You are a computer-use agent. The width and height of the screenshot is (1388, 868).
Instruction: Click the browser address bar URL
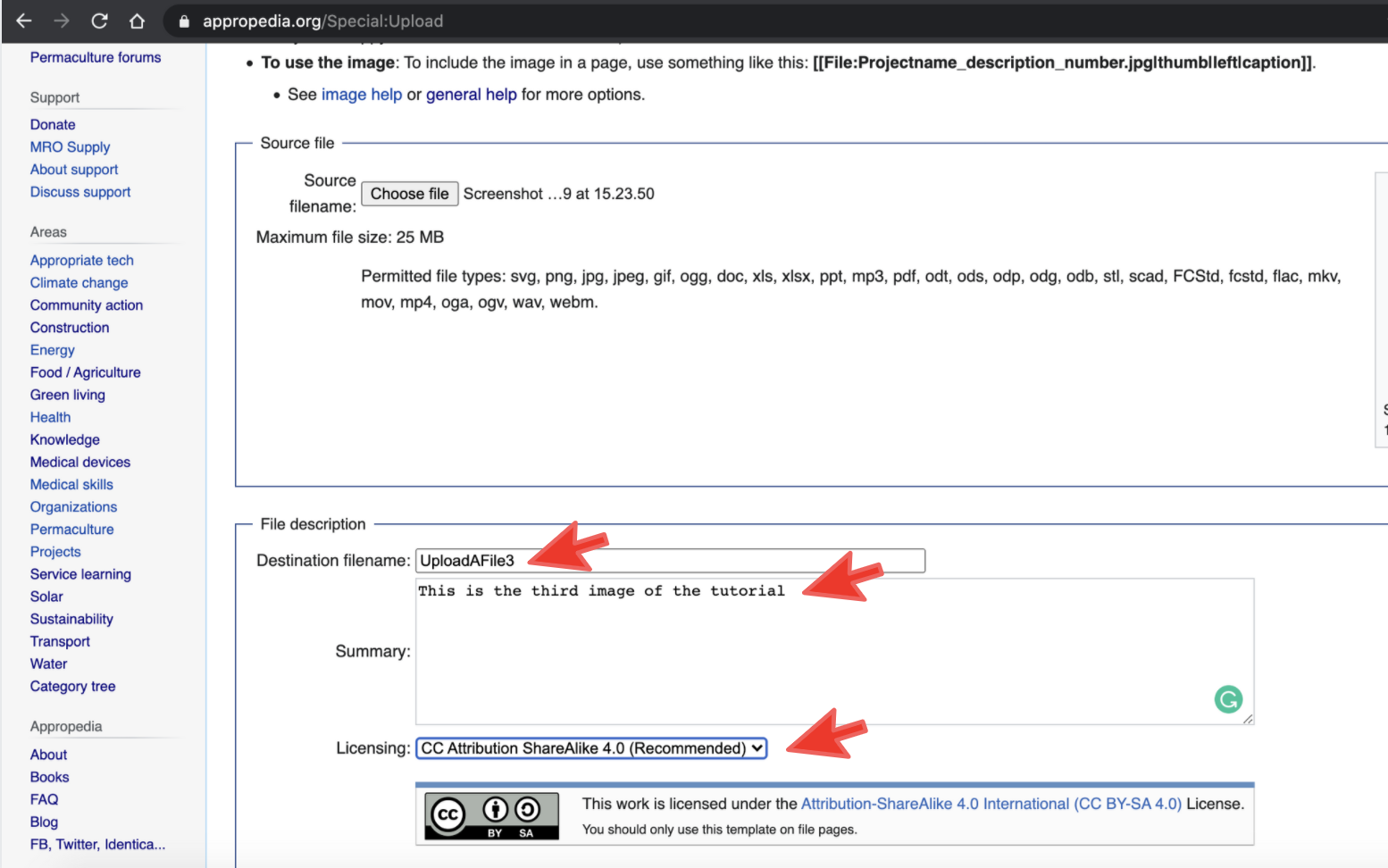[322, 21]
